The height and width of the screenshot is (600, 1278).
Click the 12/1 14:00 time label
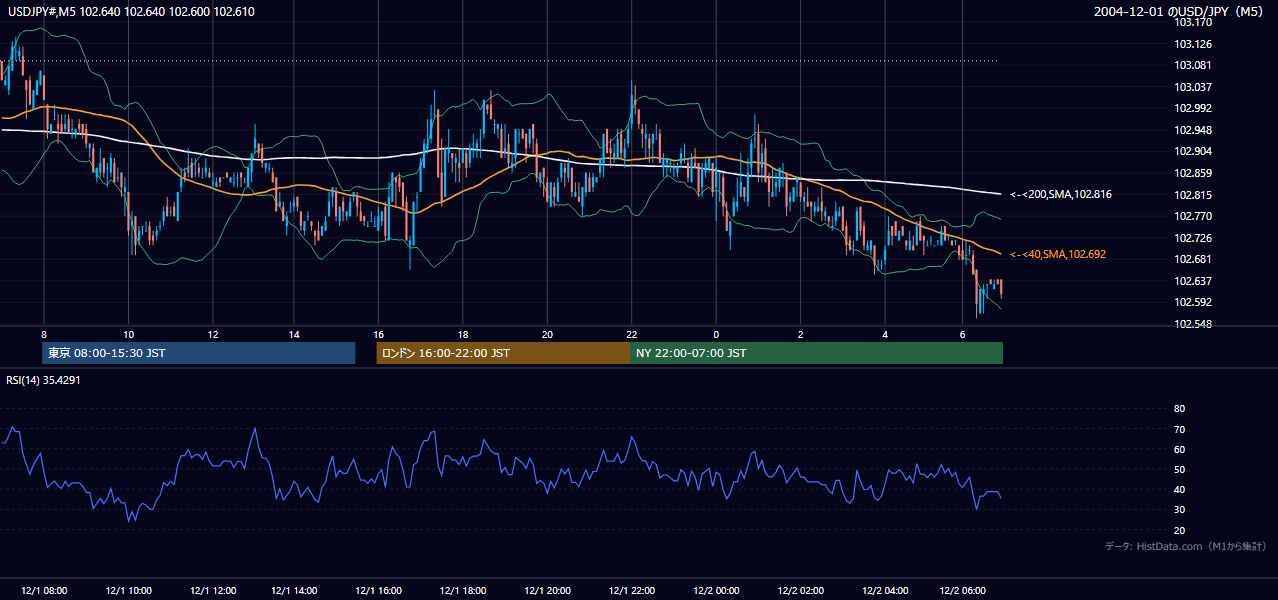(296, 591)
